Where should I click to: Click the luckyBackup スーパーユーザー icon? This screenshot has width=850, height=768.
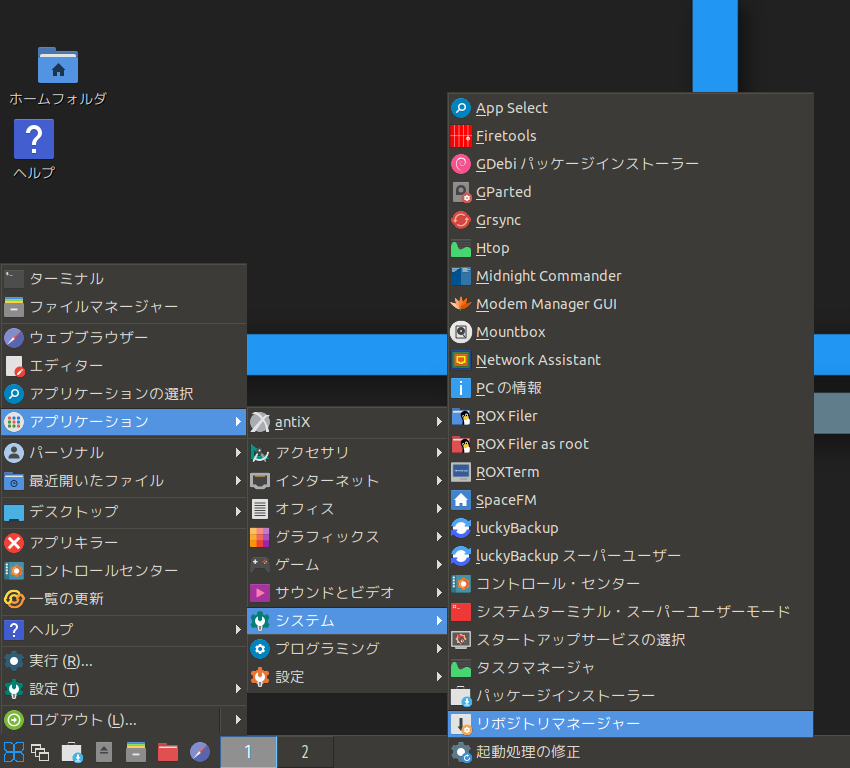point(461,556)
